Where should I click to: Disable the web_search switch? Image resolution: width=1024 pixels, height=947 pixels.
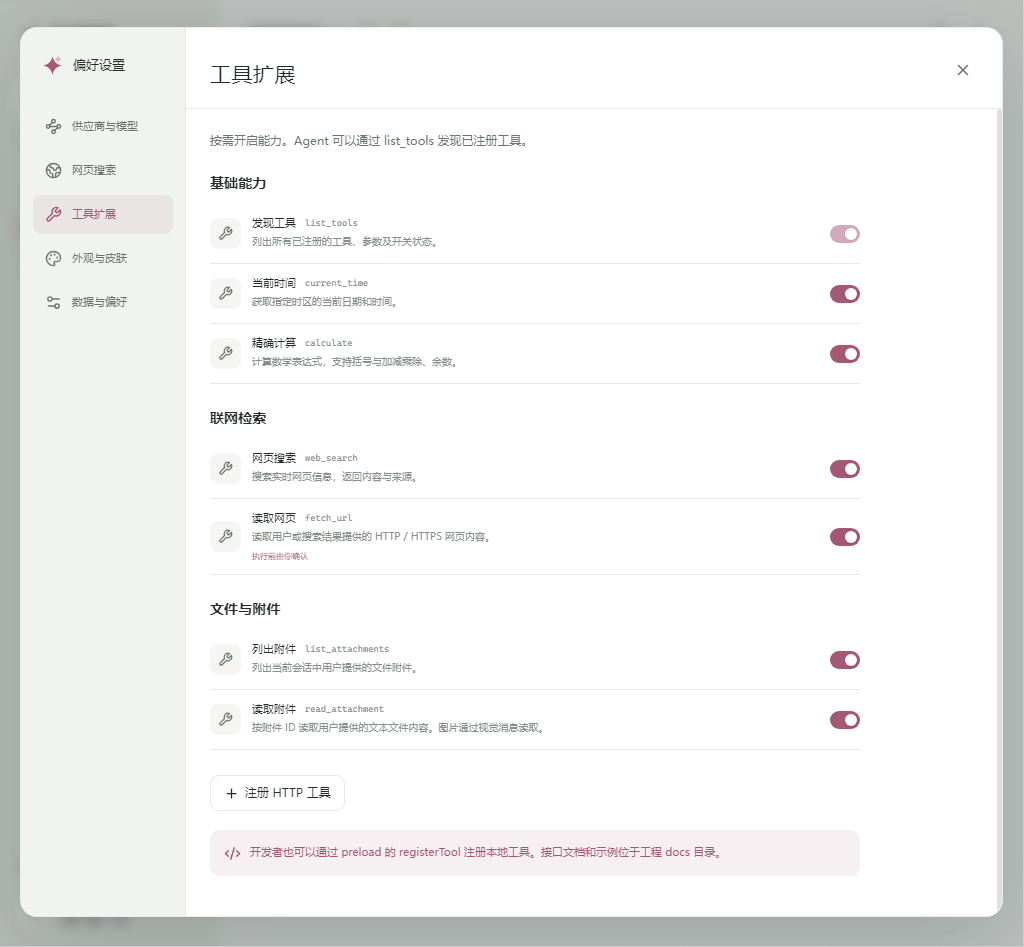[x=844, y=469]
